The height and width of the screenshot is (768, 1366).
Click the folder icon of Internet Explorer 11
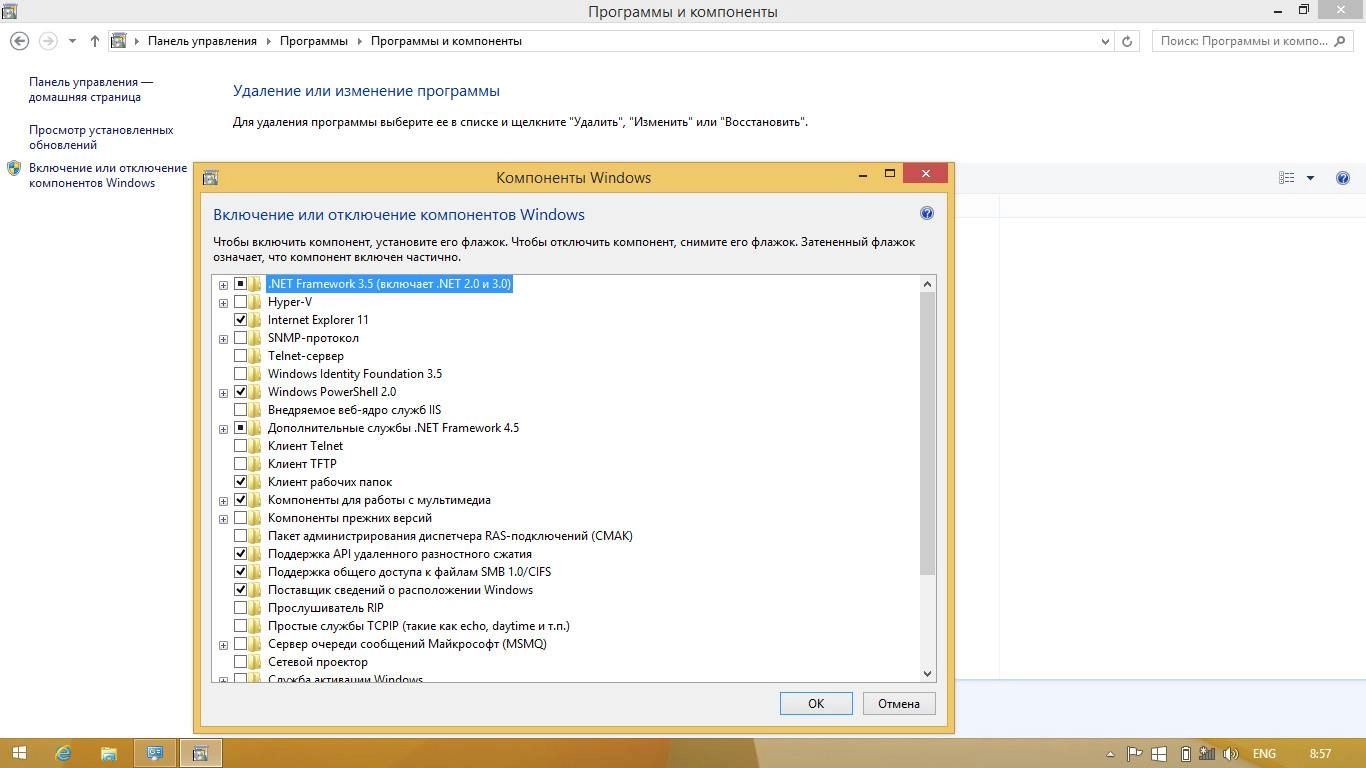255,320
